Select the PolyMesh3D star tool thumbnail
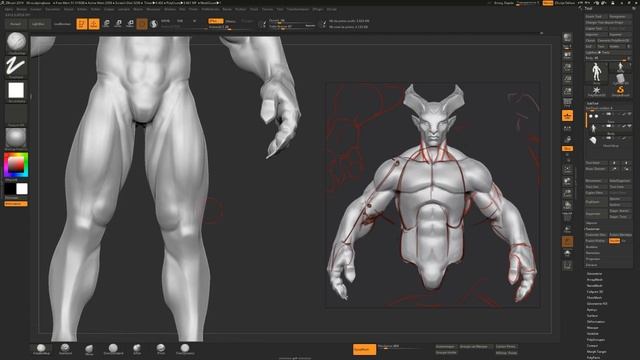Screen dimensions: 640x360 596,91
